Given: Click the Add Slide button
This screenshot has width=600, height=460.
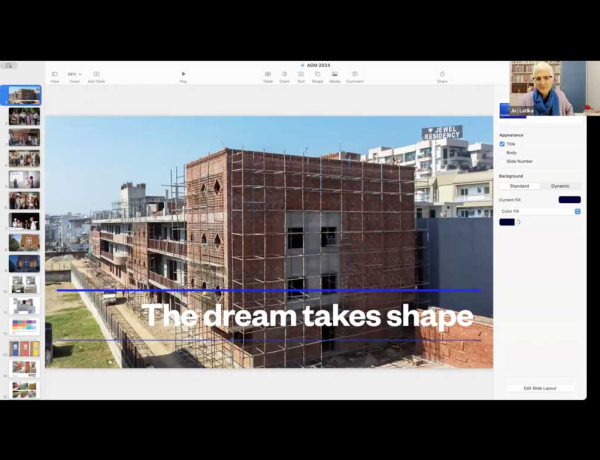Looking at the screenshot, I should [96, 75].
